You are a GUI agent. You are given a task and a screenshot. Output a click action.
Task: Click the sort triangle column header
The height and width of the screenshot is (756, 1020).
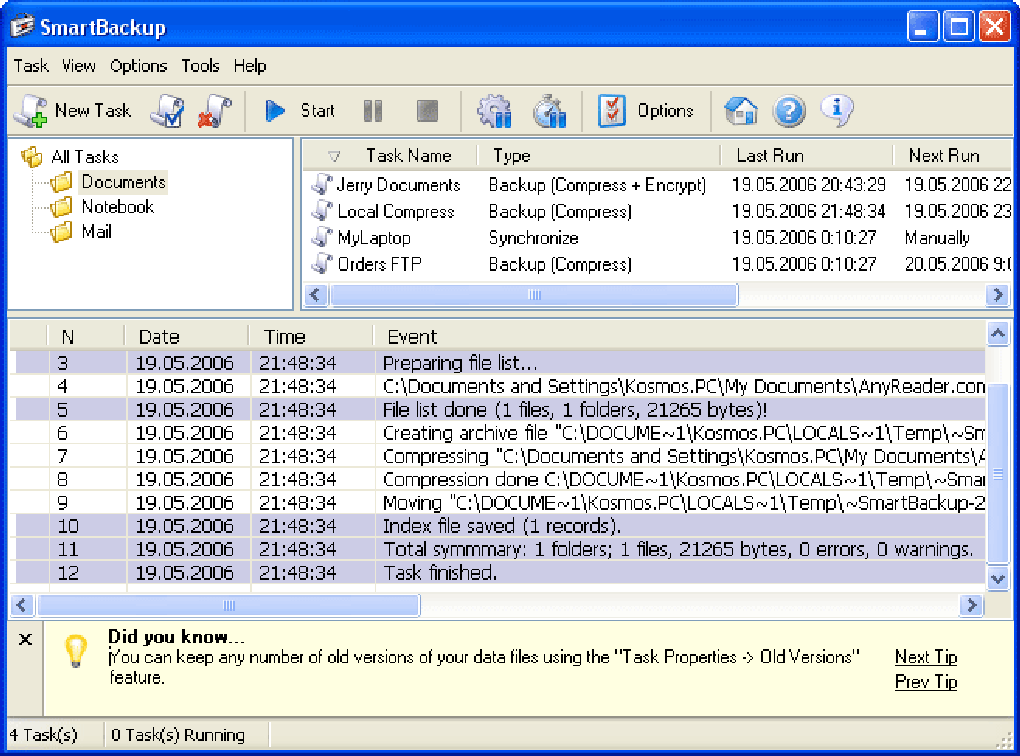point(334,156)
